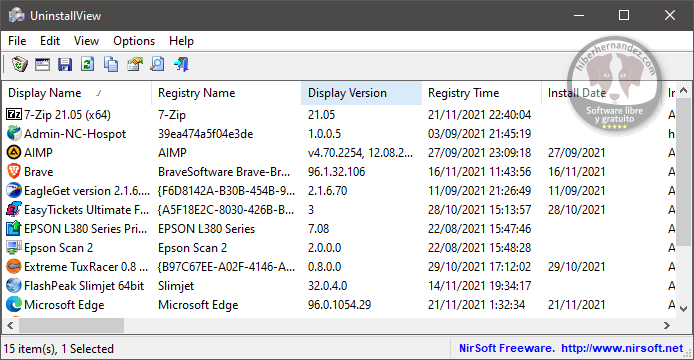The height and width of the screenshot is (360, 694).
Task: Click the '15 item(s), 1 Selected' status text
Action: pyautogui.click(x=58, y=349)
